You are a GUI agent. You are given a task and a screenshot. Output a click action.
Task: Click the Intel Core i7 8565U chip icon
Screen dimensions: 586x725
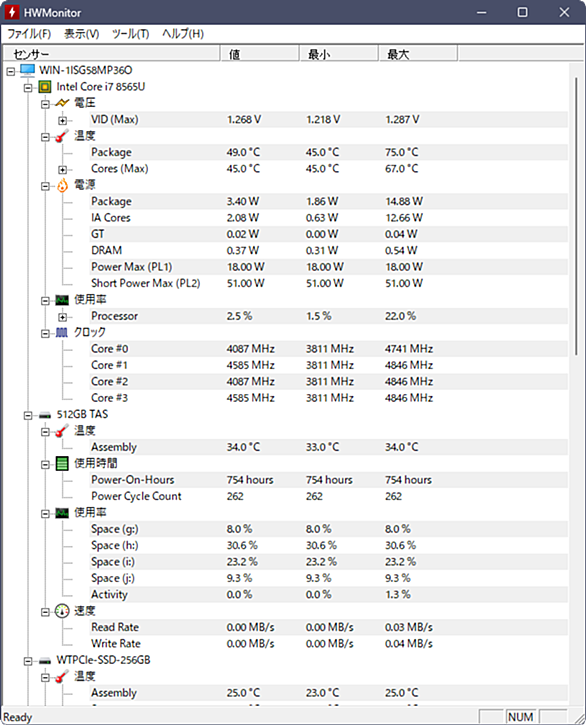pyautogui.click(x=45, y=86)
